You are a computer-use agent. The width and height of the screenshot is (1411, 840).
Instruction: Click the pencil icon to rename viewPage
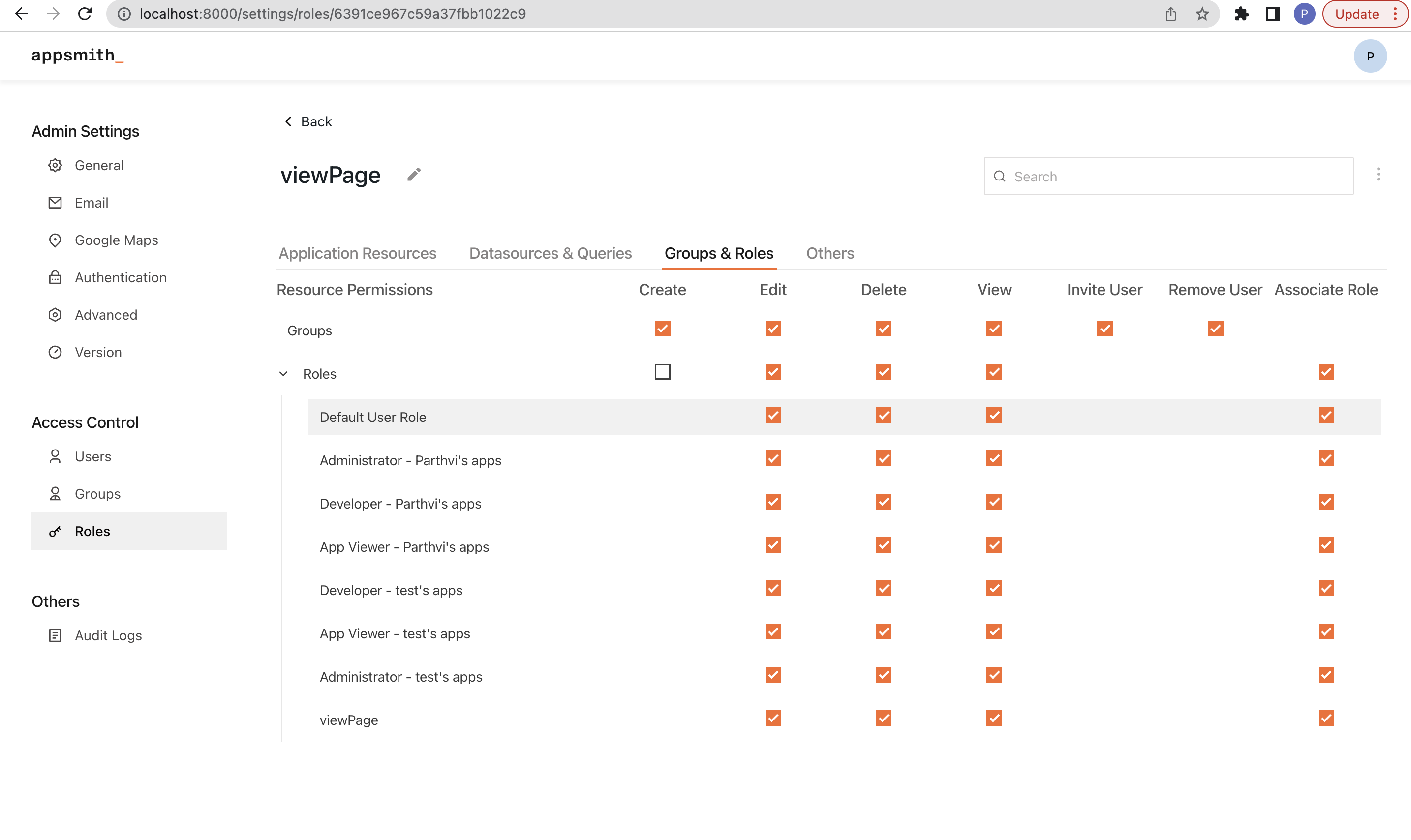coord(414,174)
